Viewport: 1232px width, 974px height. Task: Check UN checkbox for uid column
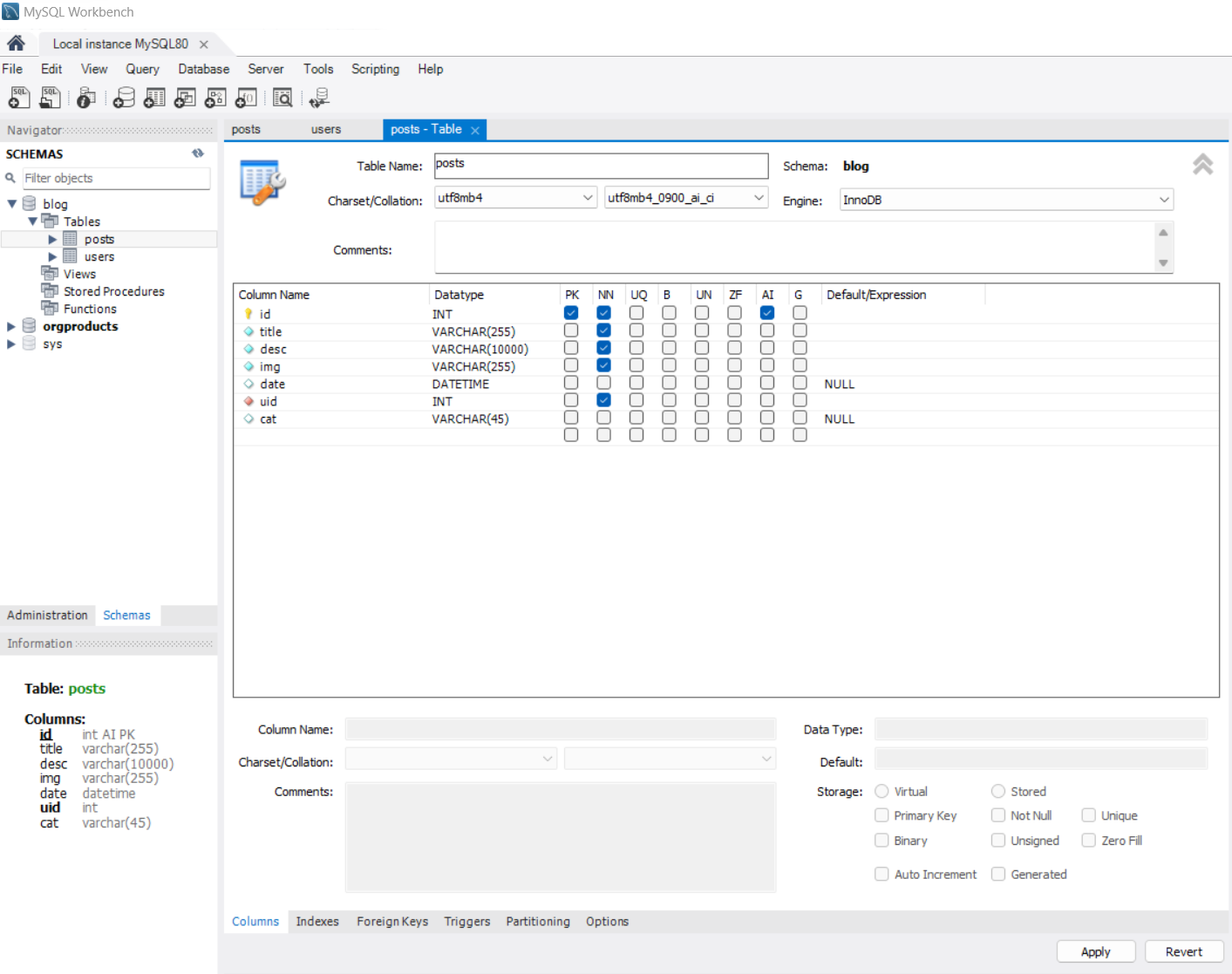[702, 400]
